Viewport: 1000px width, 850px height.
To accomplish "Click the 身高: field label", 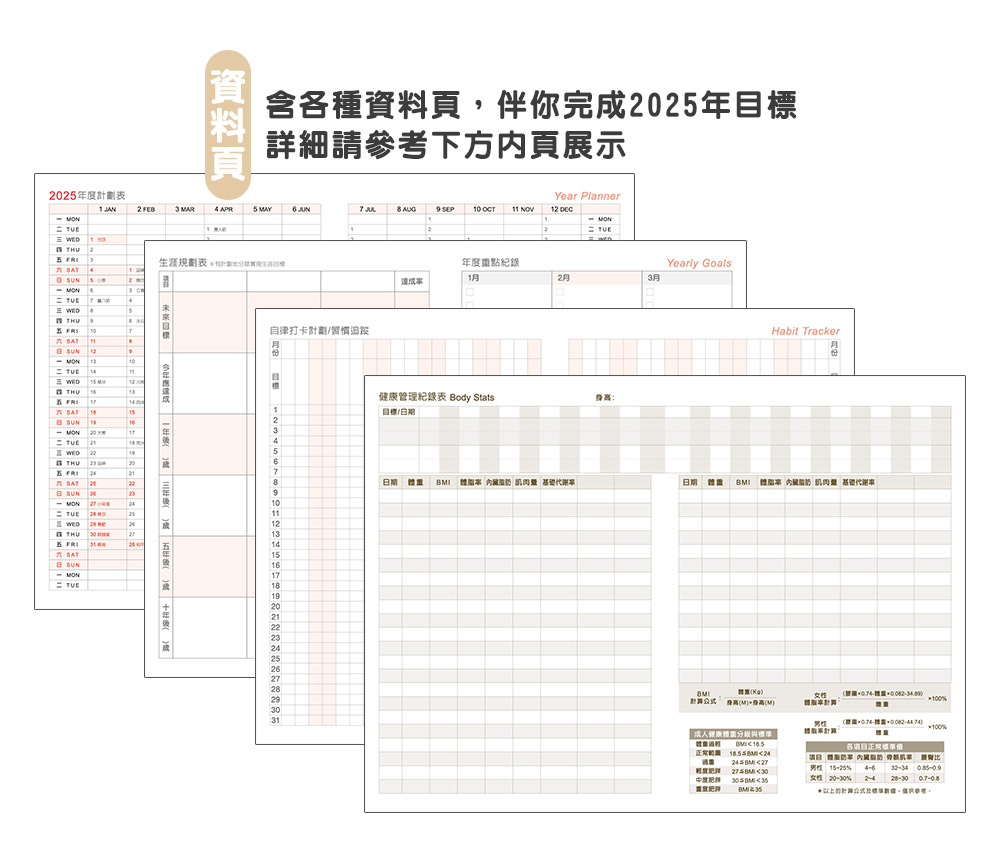I will (x=605, y=398).
